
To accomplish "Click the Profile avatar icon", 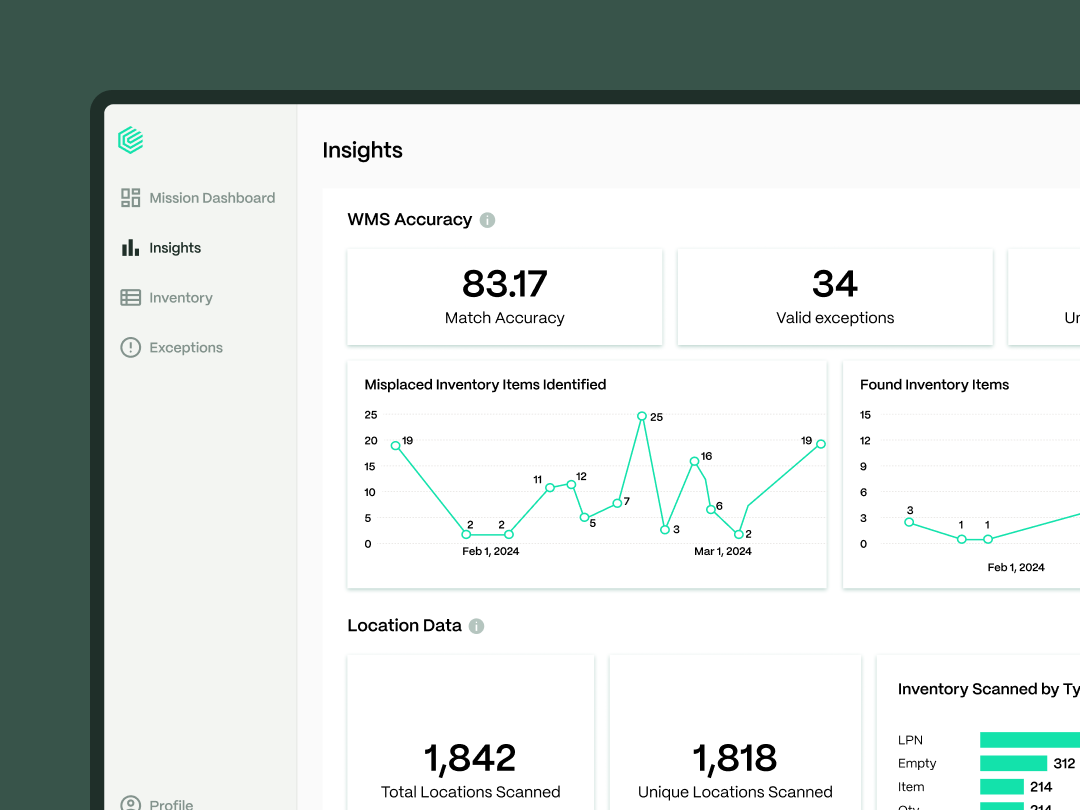I will [130, 803].
